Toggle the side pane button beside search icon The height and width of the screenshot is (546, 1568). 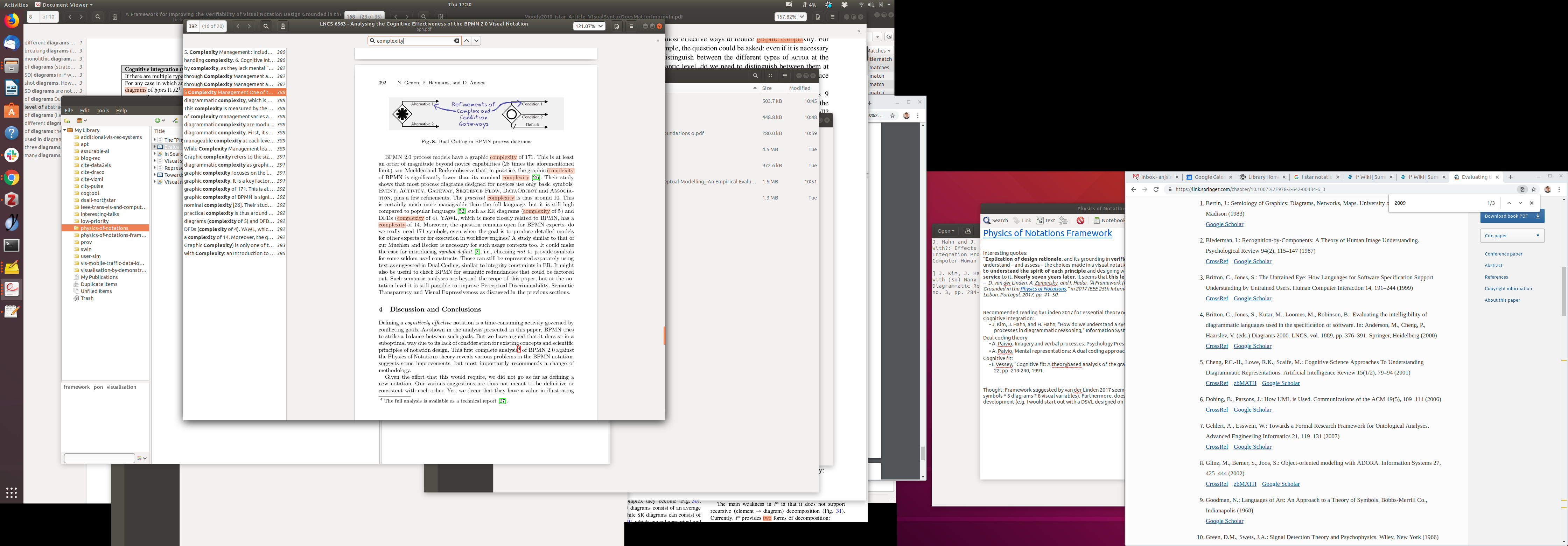282,26
